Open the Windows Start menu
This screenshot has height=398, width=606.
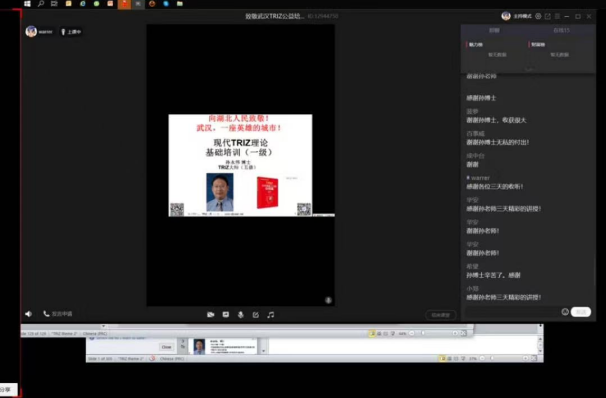(27, 3)
